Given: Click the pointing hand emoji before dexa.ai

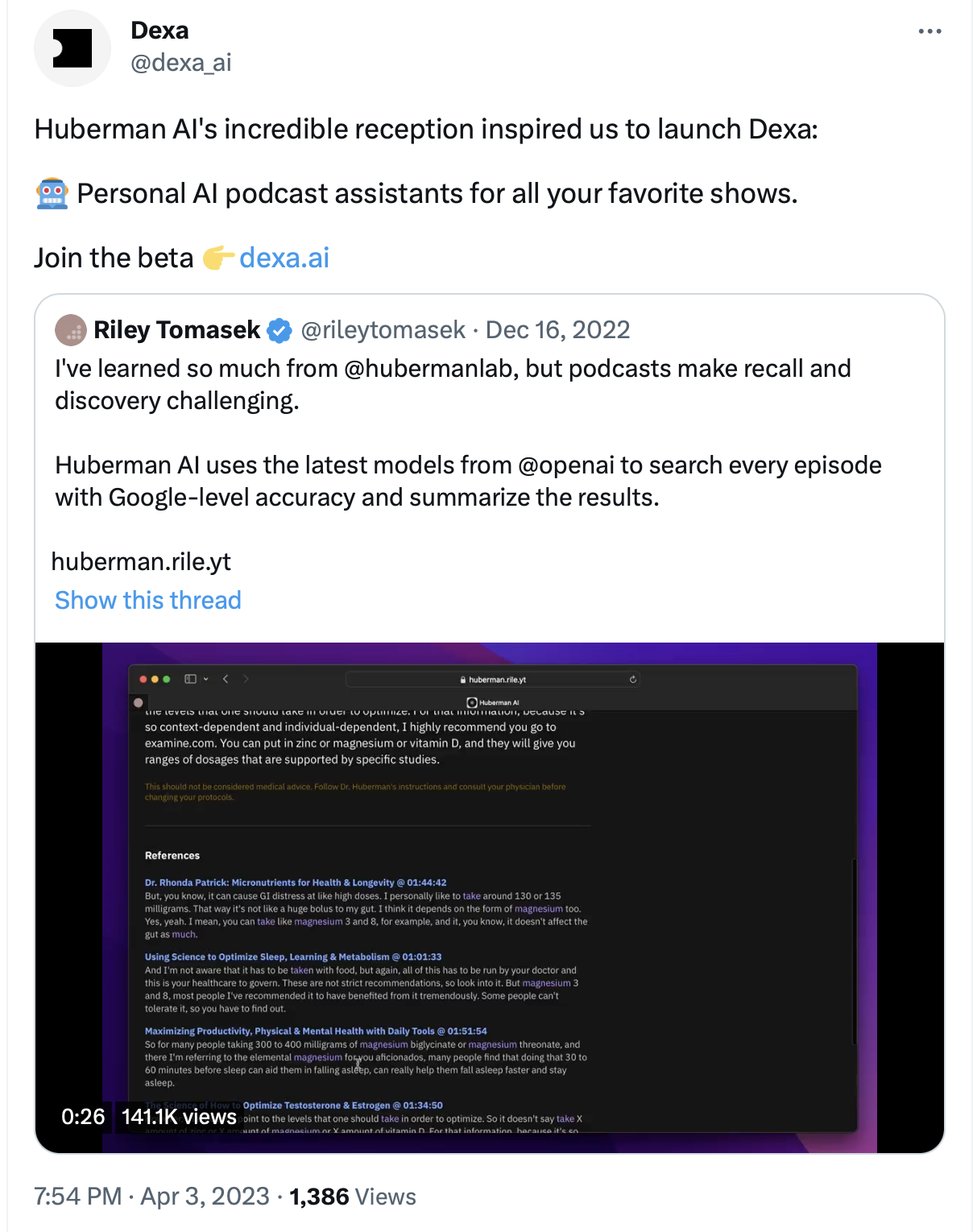Looking at the screenshot, I should [217, 258].
